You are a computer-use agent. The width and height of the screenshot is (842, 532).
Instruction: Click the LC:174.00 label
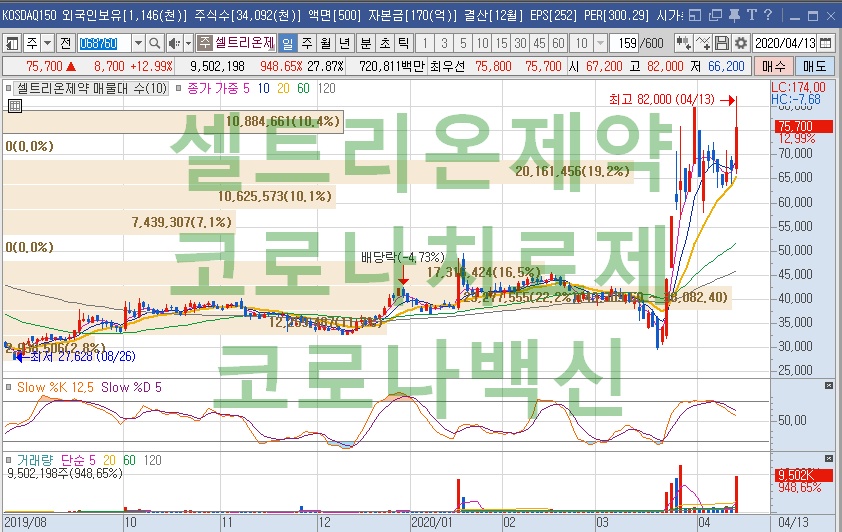pyautogui.click(x=799, y=87)
